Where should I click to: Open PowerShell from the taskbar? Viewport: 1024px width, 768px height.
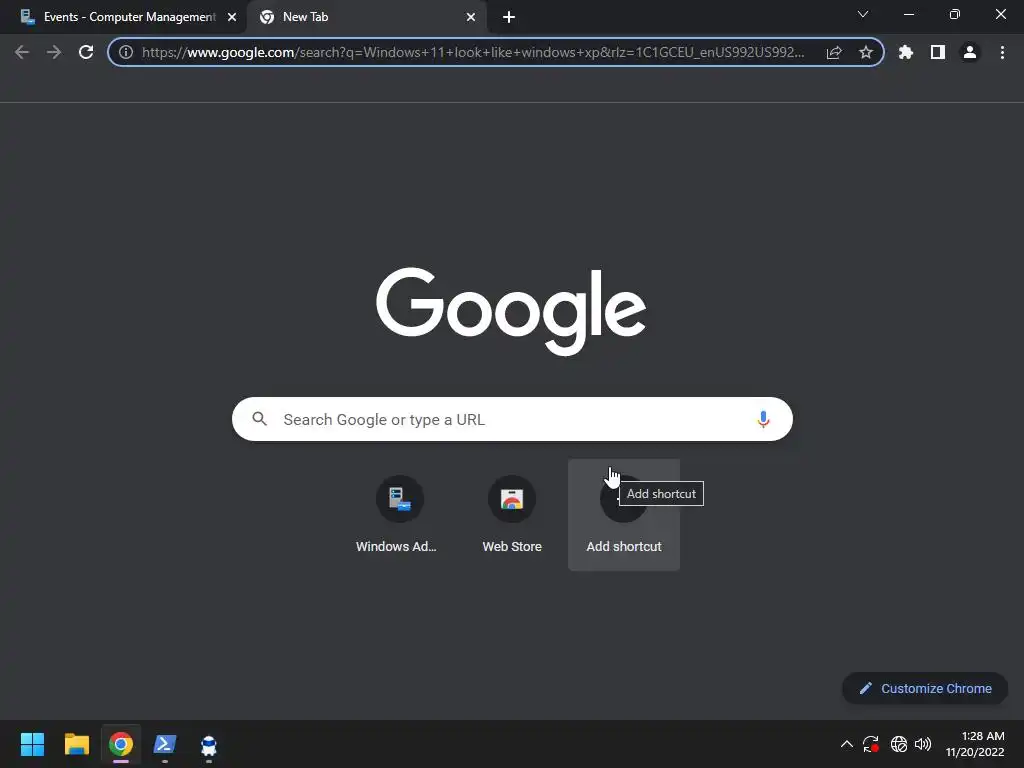(x=165, y=744)
